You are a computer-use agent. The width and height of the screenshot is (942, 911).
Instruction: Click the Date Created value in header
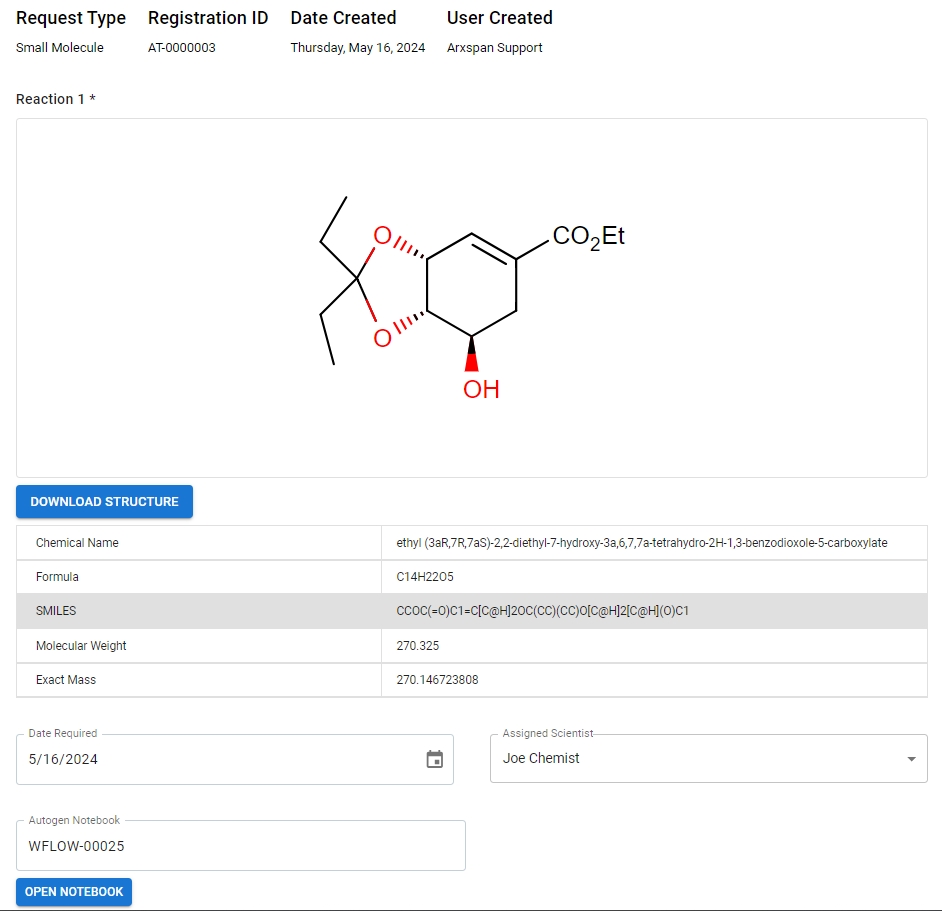[x=358, y=48]
